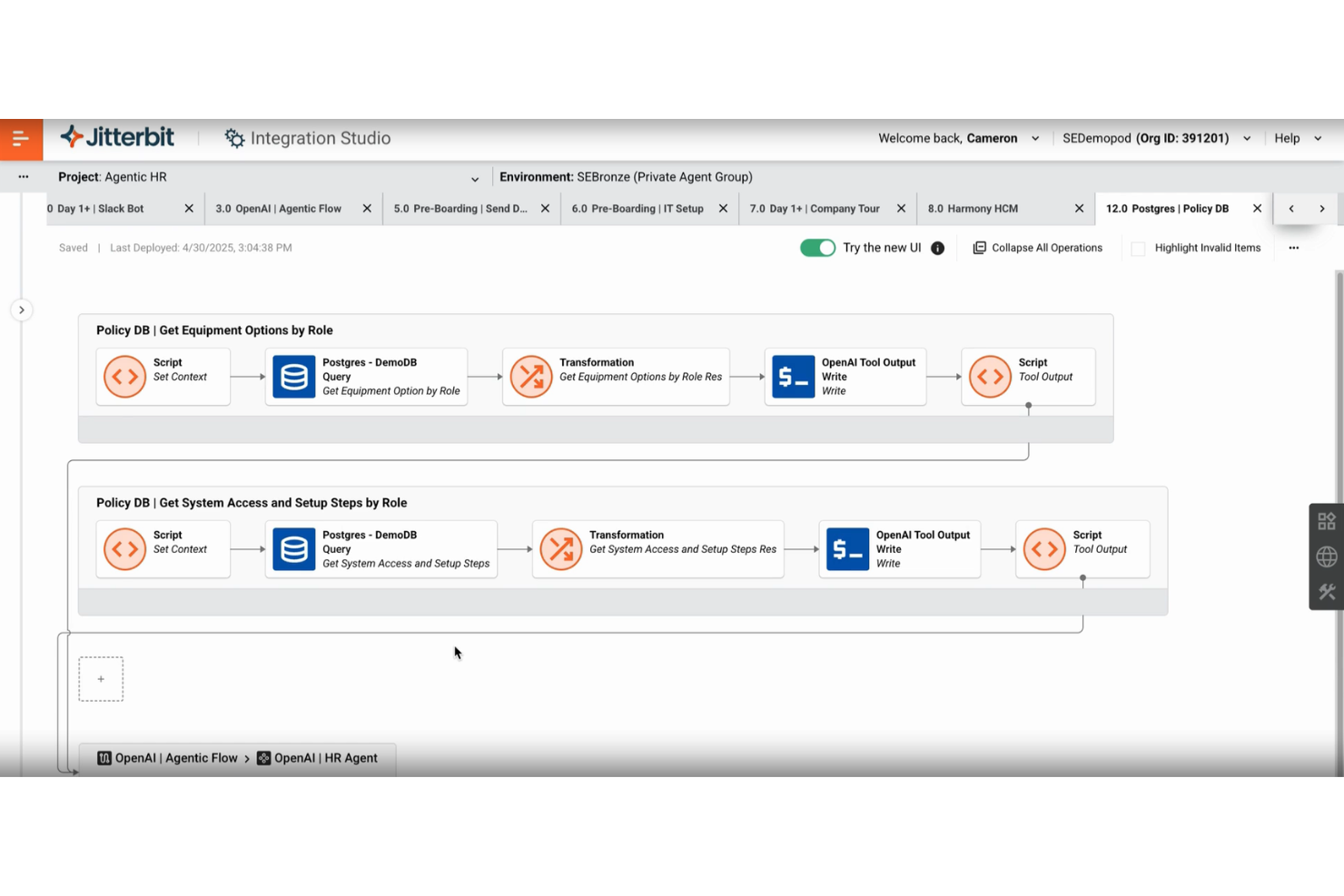Switch to the 8.0 Harmony HCM tab
Image resolution: width=1344 pixels, height=896 pixels.
point(973,209)
